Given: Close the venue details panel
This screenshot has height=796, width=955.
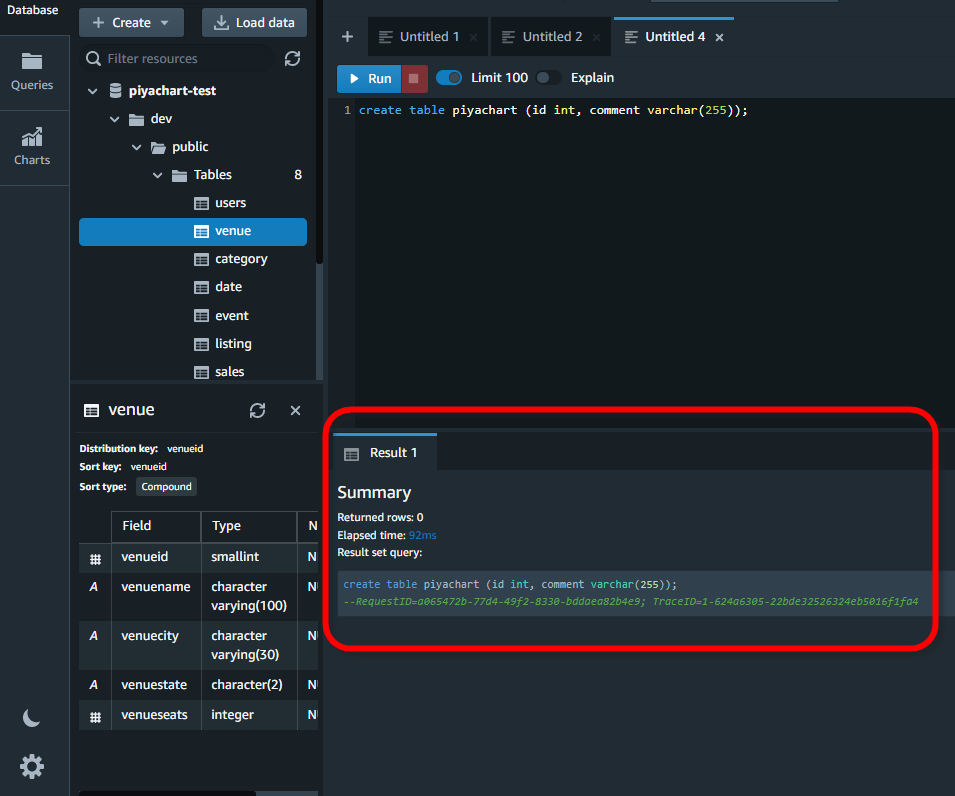Looking at the screenshot, I should (x=294, y=410).
